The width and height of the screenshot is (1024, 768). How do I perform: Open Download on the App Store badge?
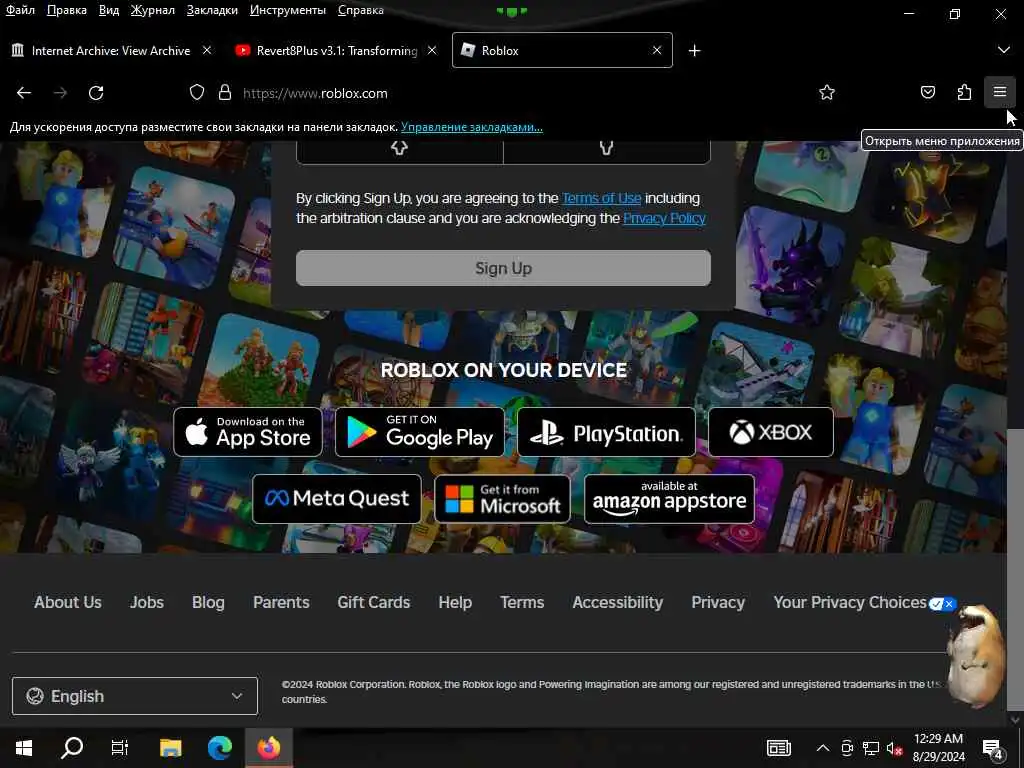248,432
